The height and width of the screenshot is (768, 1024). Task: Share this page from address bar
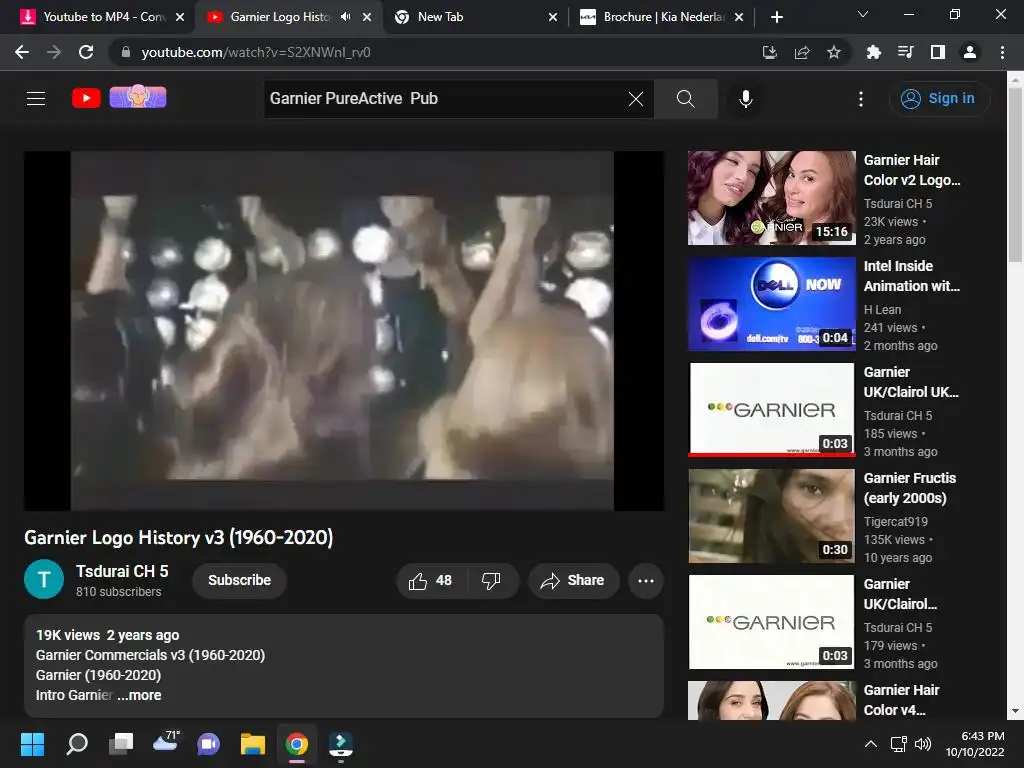(802, 52)
